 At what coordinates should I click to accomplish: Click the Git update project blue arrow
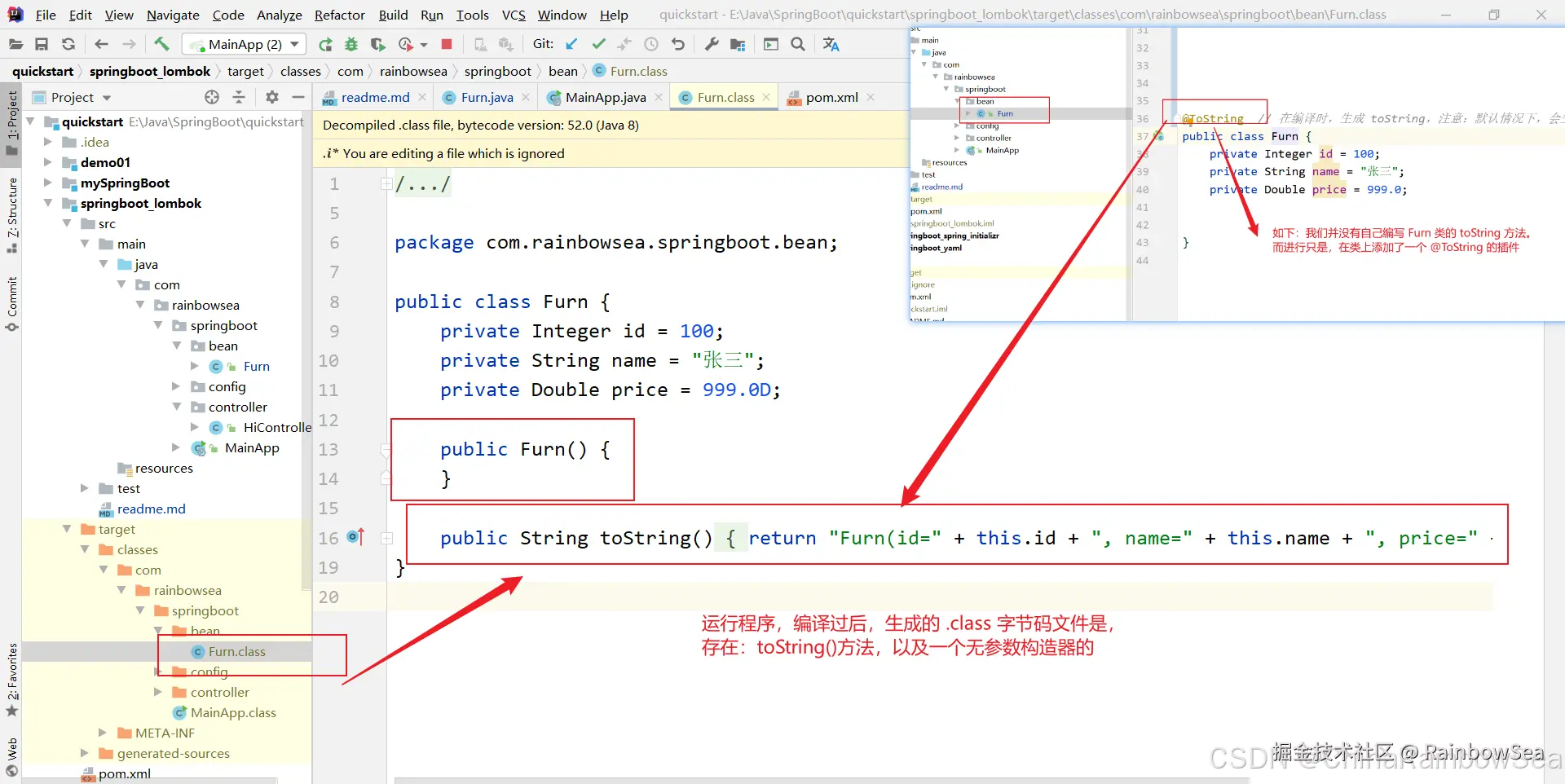tap(571, 44)
